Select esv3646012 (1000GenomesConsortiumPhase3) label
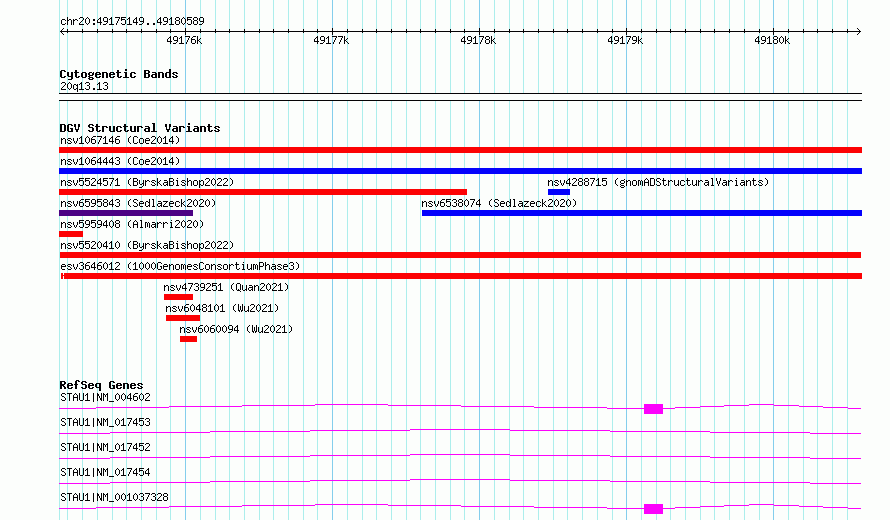Image resolution: width=890 pixels, height=520 pixels. pos(180,266)
